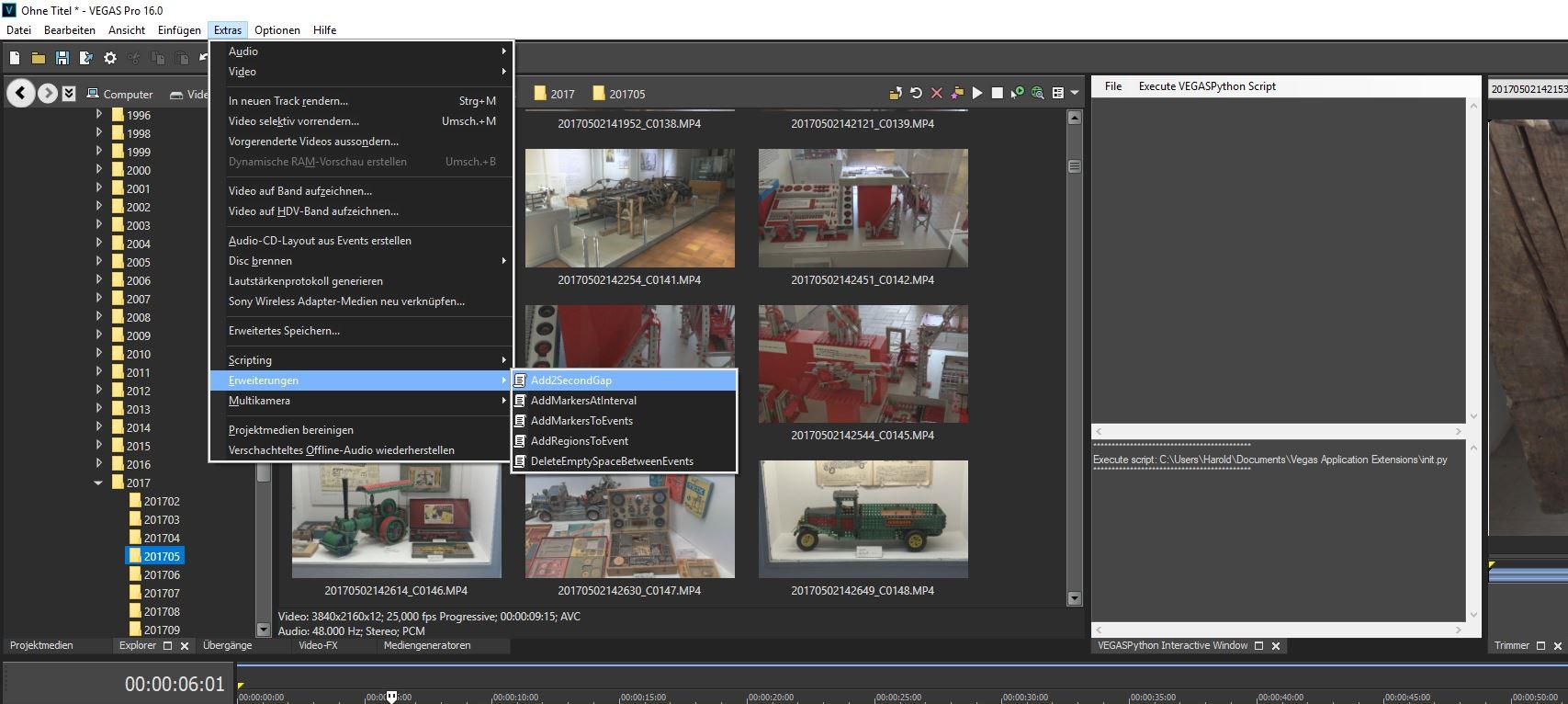Select the 20170502142649_C0148.MP4 truck thumbnail

pyautogui.click(x=863, y=519)
